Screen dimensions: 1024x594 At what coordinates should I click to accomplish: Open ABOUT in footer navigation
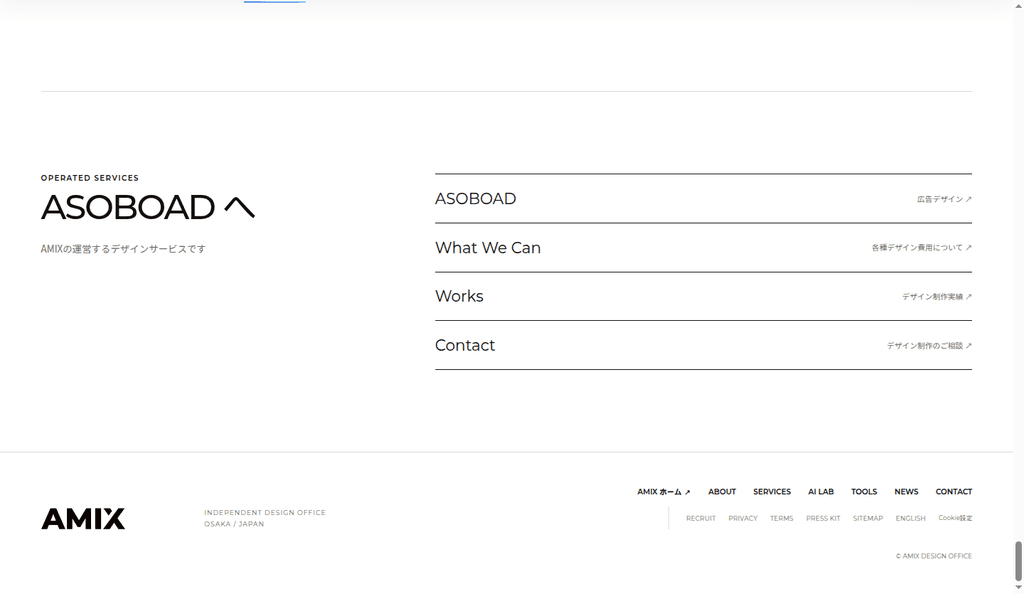coord(722,492)
